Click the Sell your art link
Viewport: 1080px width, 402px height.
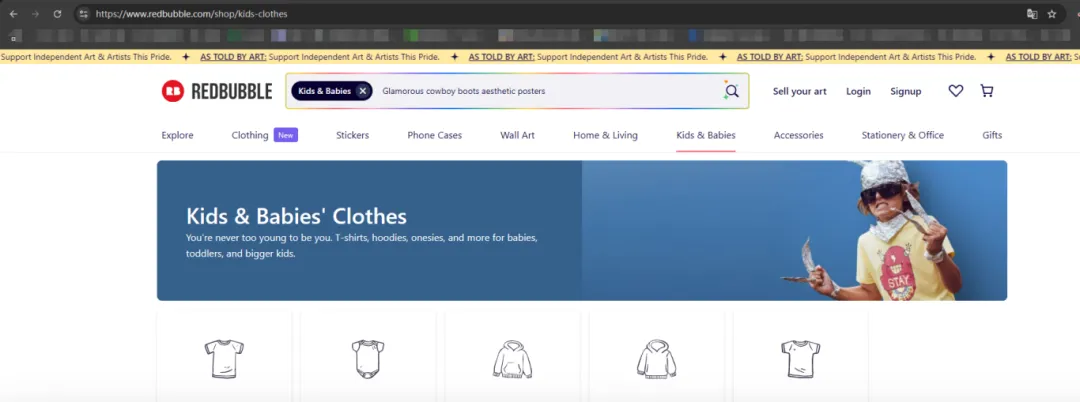[800, 91]
